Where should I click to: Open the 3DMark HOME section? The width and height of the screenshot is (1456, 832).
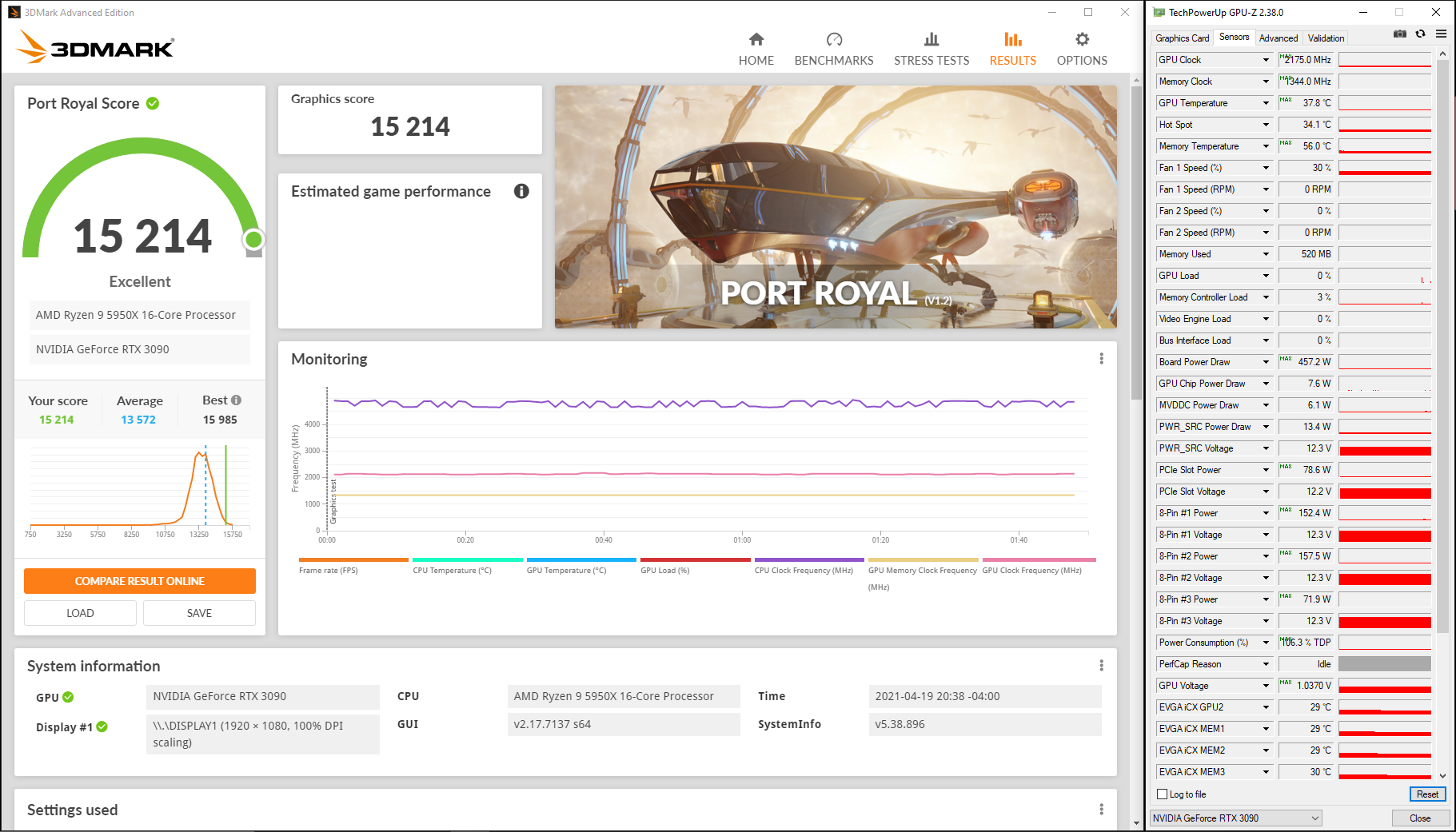pyautogui.click(x=756, y=50)
